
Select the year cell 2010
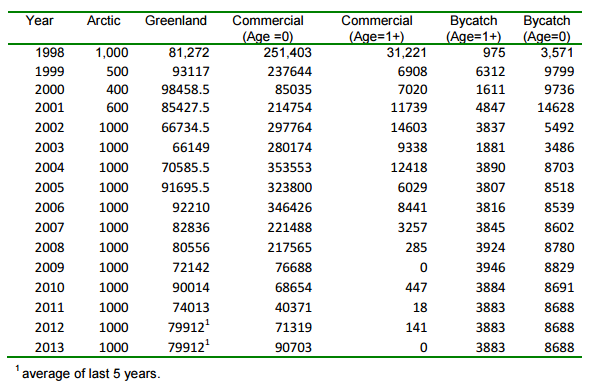coord(50,288)
